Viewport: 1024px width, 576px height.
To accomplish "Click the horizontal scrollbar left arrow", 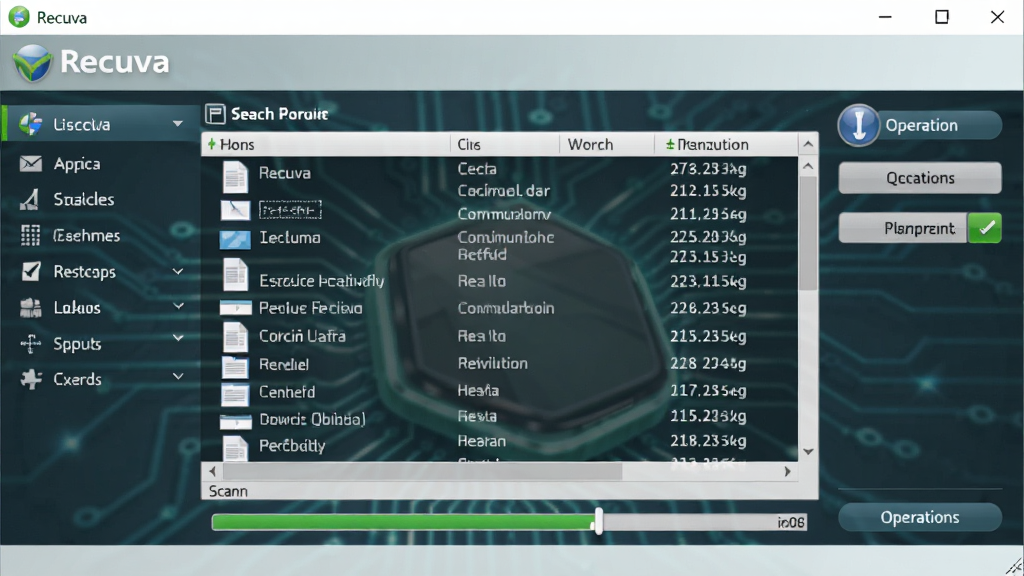I will click(212, 471).
